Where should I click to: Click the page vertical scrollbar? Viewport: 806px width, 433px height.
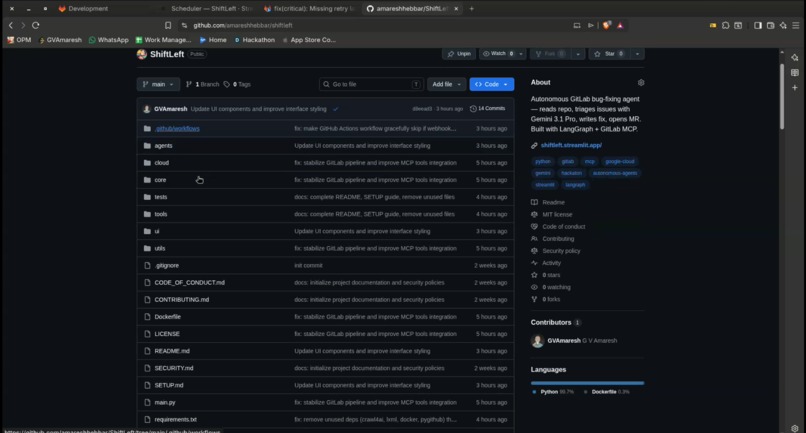coord(782,97)
